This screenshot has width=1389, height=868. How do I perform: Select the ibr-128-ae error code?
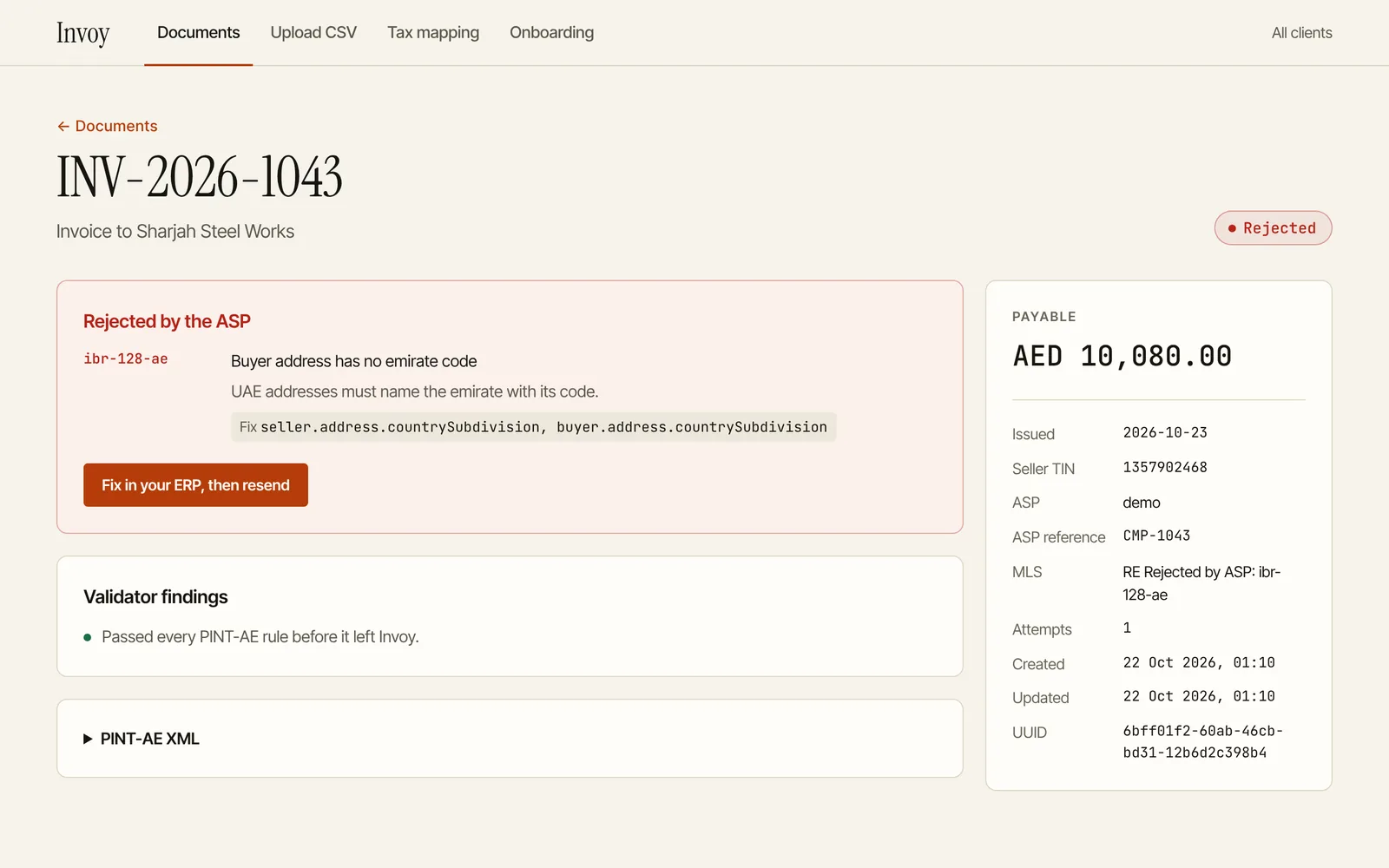pos(126,358)
